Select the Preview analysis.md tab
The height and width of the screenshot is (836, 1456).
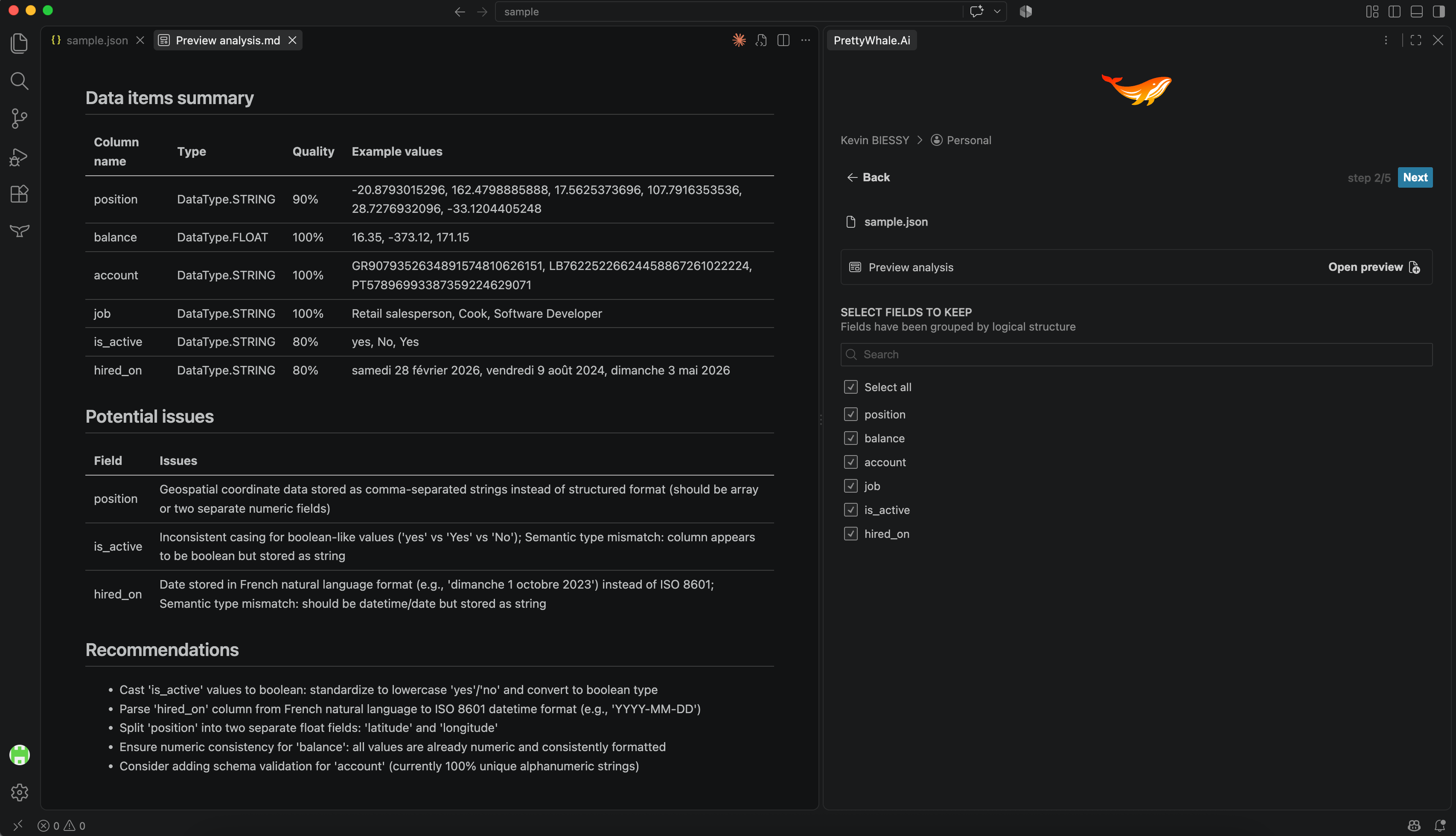pyautogui.click(x=227, y=40)
